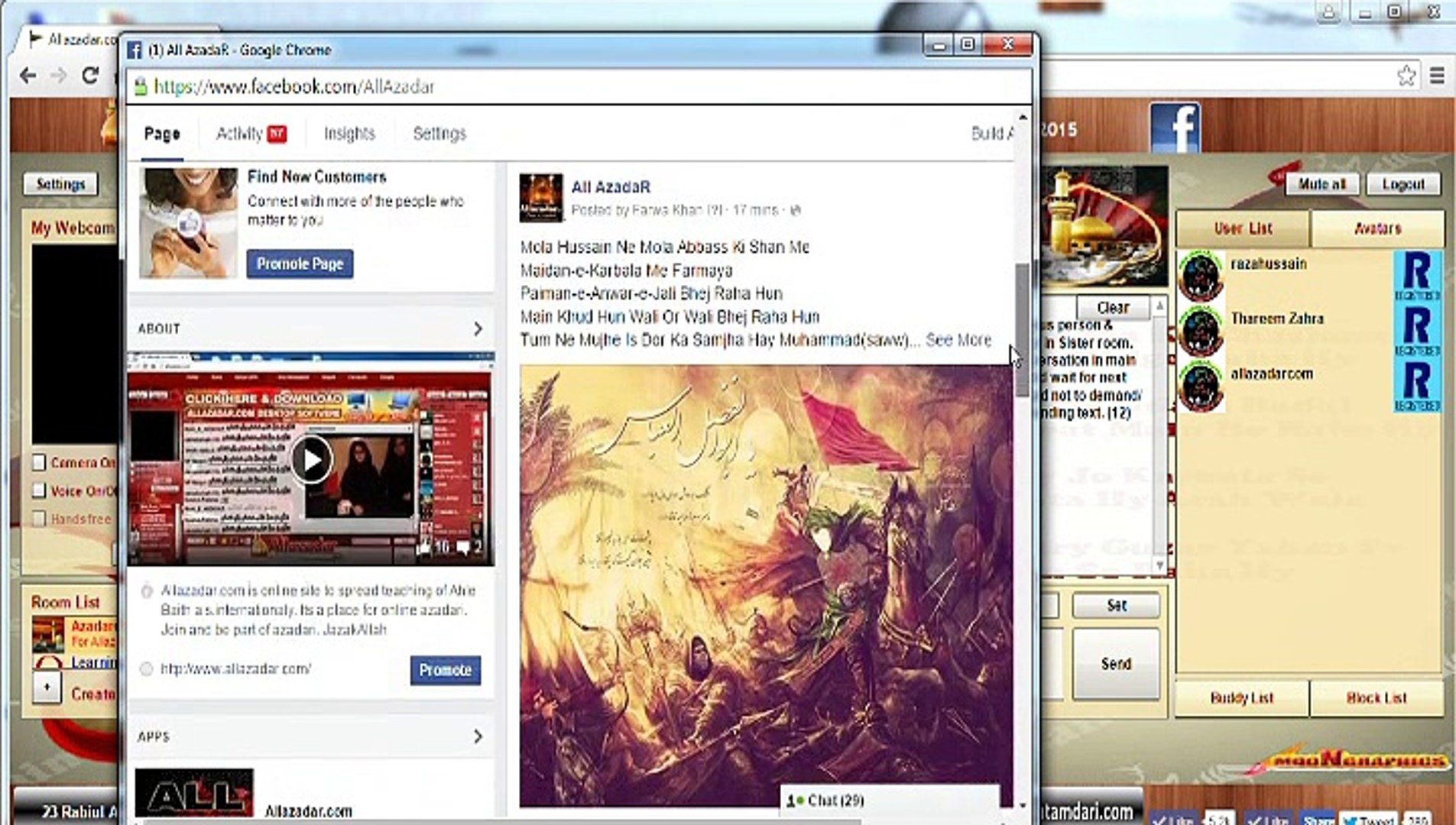Viewport: 1456px width, 825px height.
Task: Open the Block List tab
Action: pos(1377,698)
